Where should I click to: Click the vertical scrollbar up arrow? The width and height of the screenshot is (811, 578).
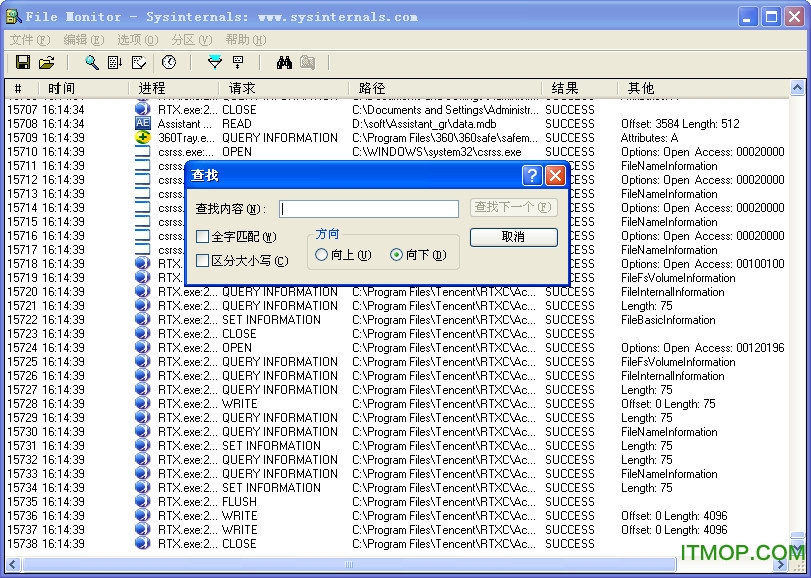click(797, 88)
